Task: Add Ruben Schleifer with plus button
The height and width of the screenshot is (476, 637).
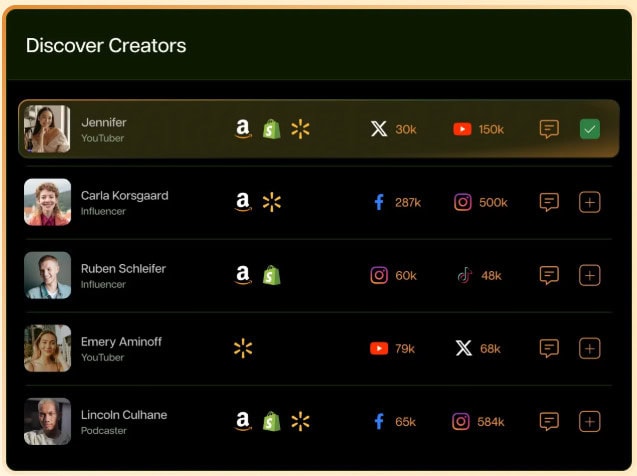Action: (590, 275)
